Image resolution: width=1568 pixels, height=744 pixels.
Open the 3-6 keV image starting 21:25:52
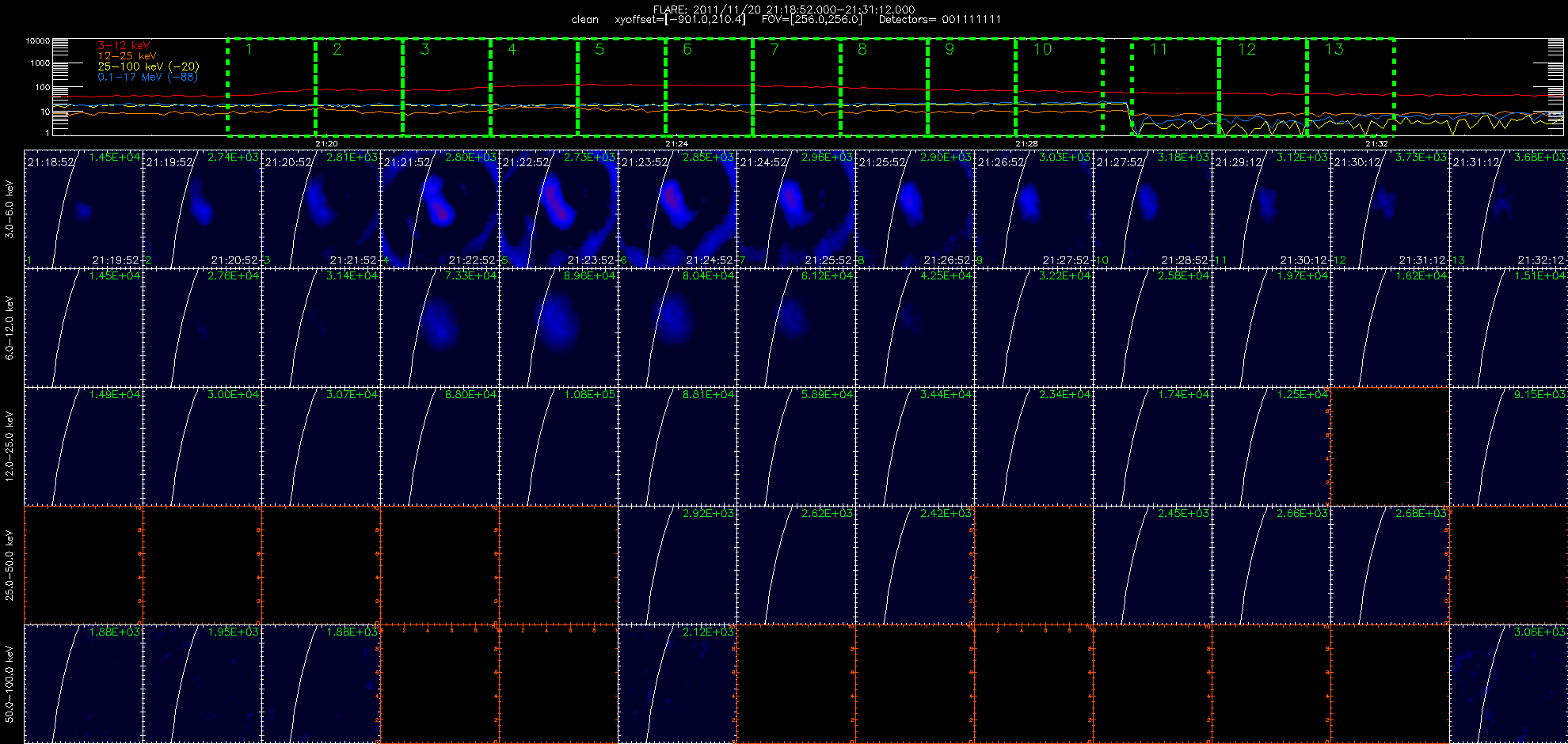(915, 209)
